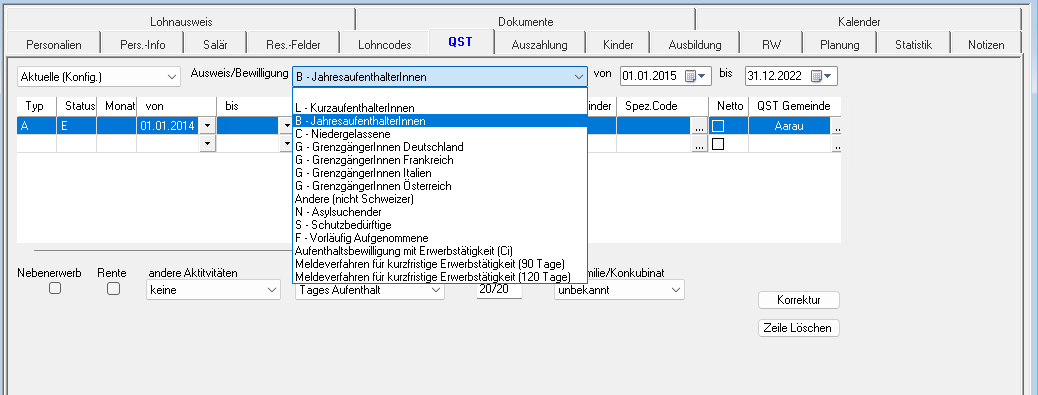Open 'bis' dropdown arrow in second row

tap(287, 144)
